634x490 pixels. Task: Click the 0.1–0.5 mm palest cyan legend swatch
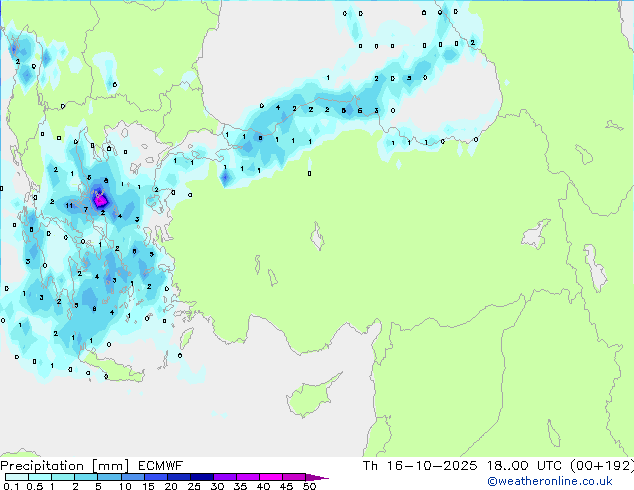[17, 477]
